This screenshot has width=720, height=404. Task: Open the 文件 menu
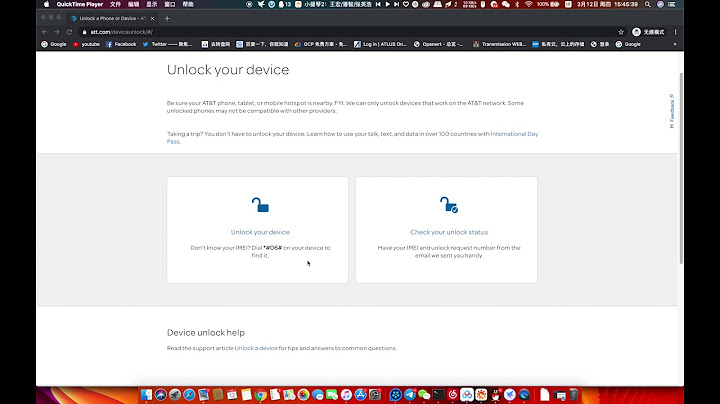115,4
